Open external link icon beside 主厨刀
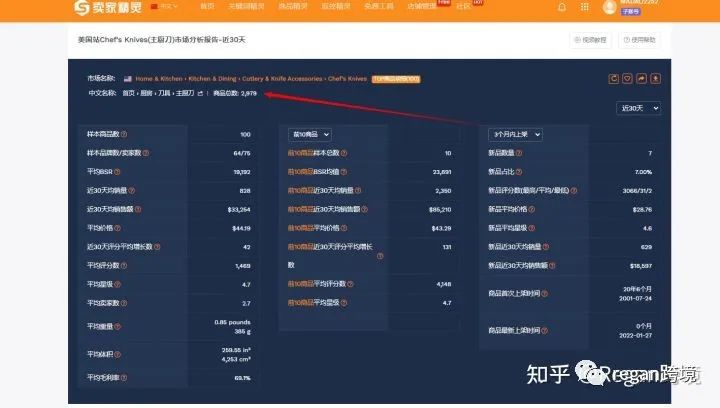 coord(200,94)
